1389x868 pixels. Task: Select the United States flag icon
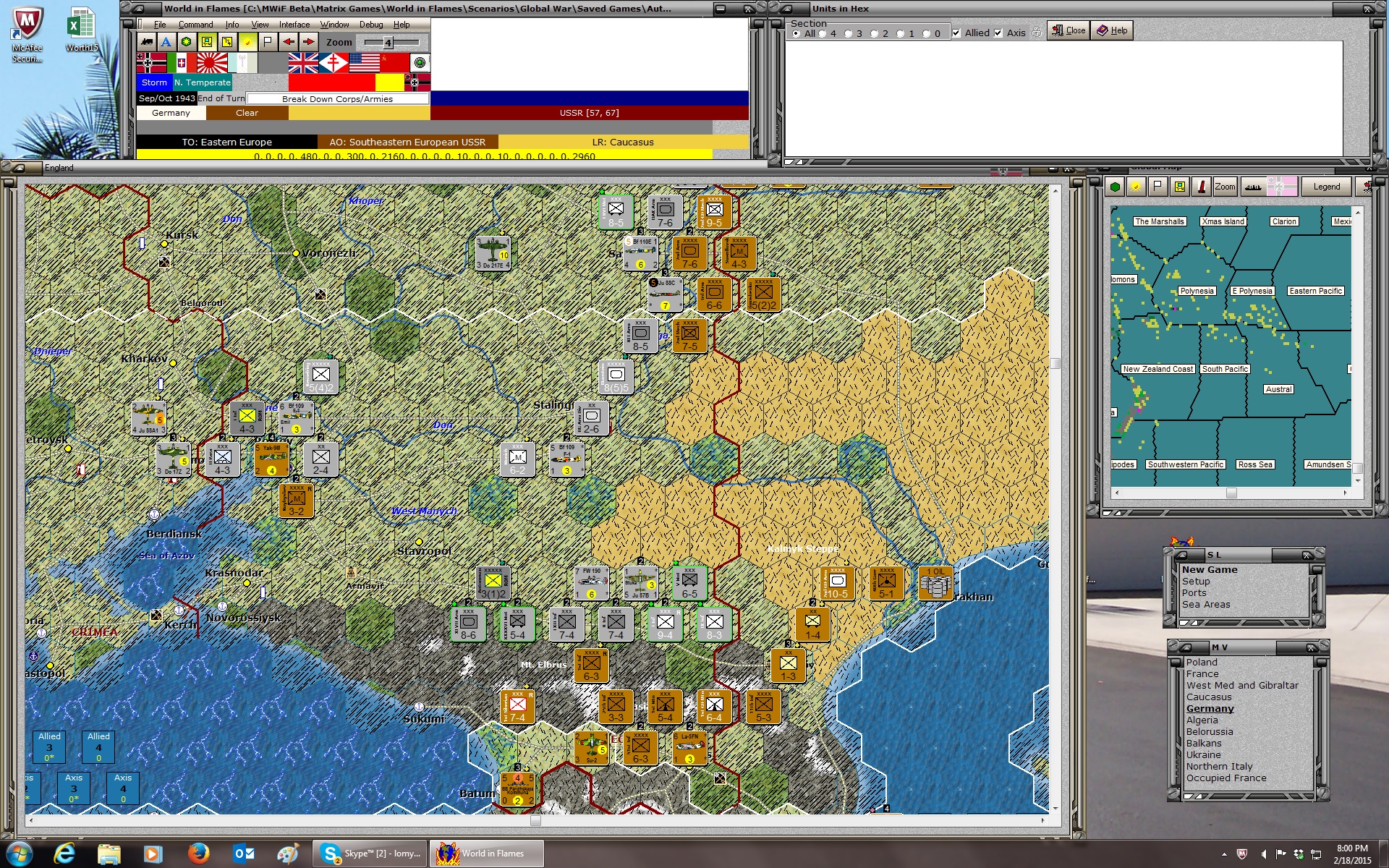pos(364,63)
